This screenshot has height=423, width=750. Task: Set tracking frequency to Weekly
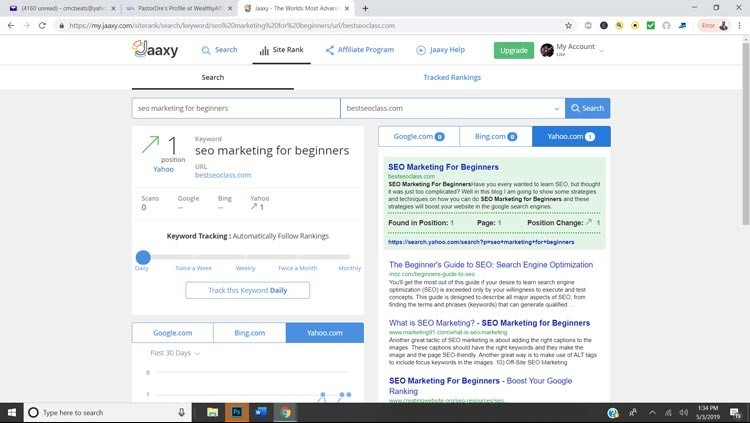pos(245,268)
